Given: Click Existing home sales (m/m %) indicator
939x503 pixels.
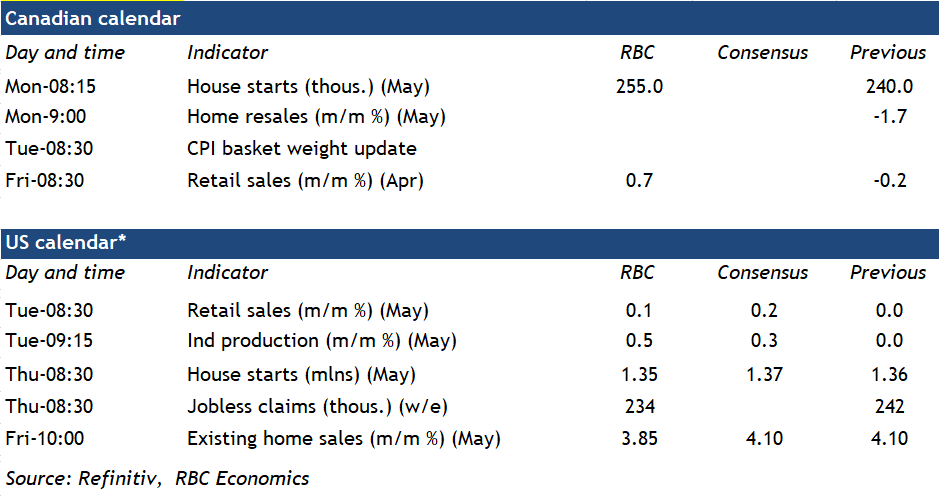Looking at the screenshot, I should click(343, 438).
